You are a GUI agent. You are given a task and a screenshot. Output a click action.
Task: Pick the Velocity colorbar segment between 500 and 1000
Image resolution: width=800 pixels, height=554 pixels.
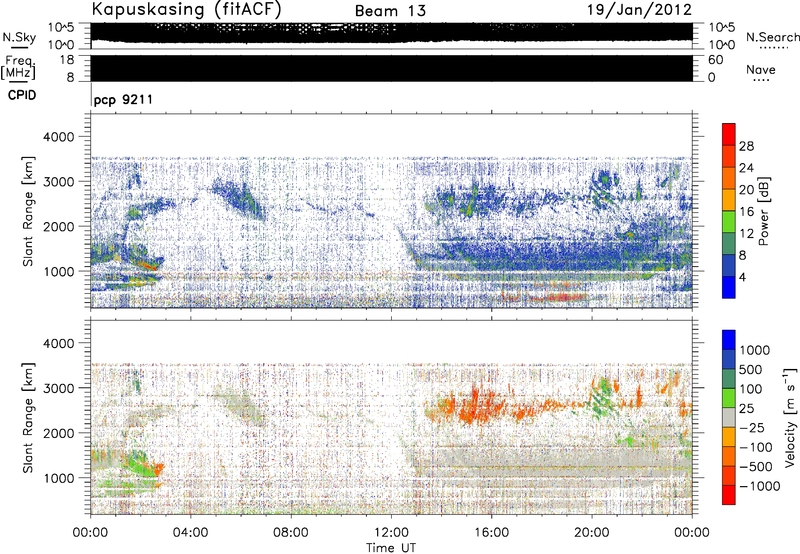729,359
